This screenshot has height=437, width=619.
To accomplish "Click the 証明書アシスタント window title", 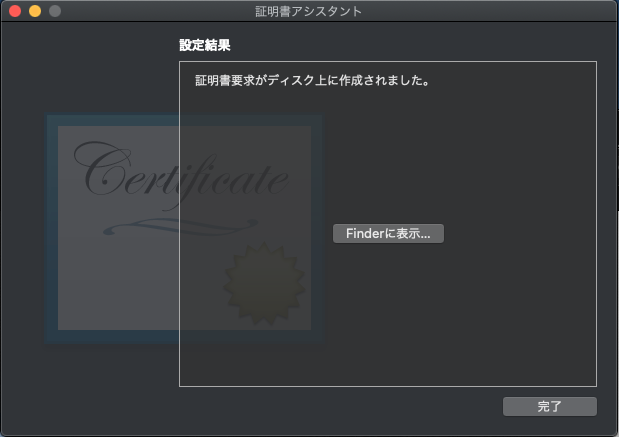I will (308, 11).
